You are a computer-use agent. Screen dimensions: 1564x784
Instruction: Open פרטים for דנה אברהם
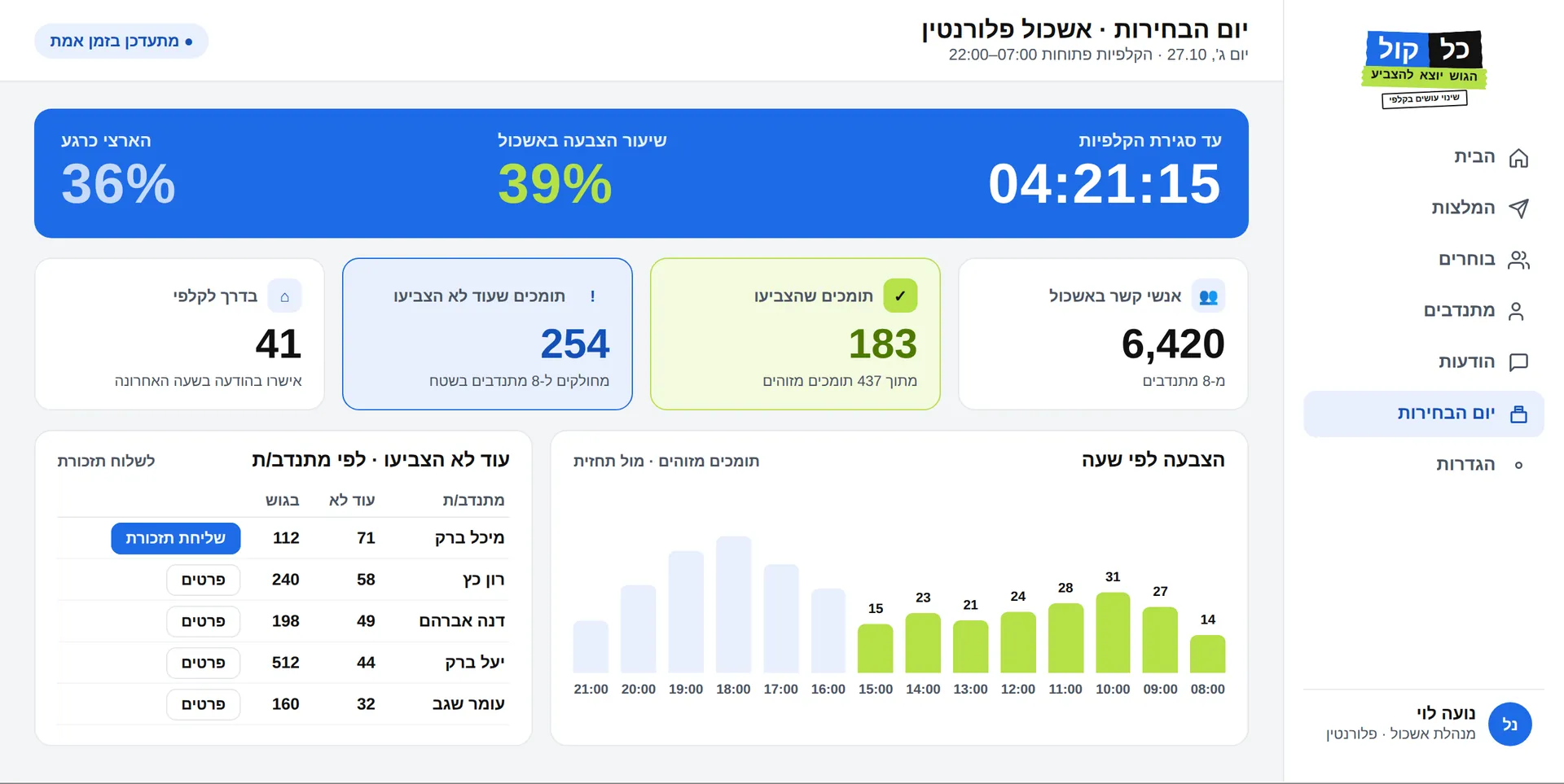click(x=204, y=621)
